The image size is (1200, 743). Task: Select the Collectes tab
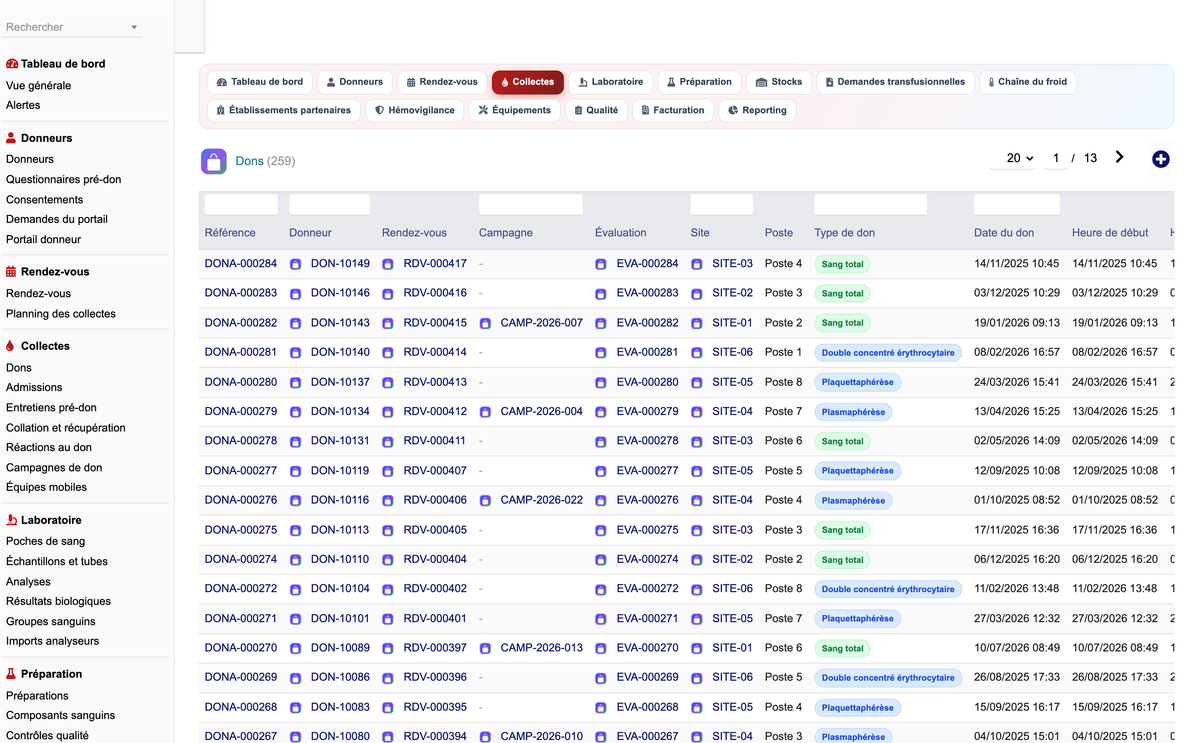tap(528, 82)
